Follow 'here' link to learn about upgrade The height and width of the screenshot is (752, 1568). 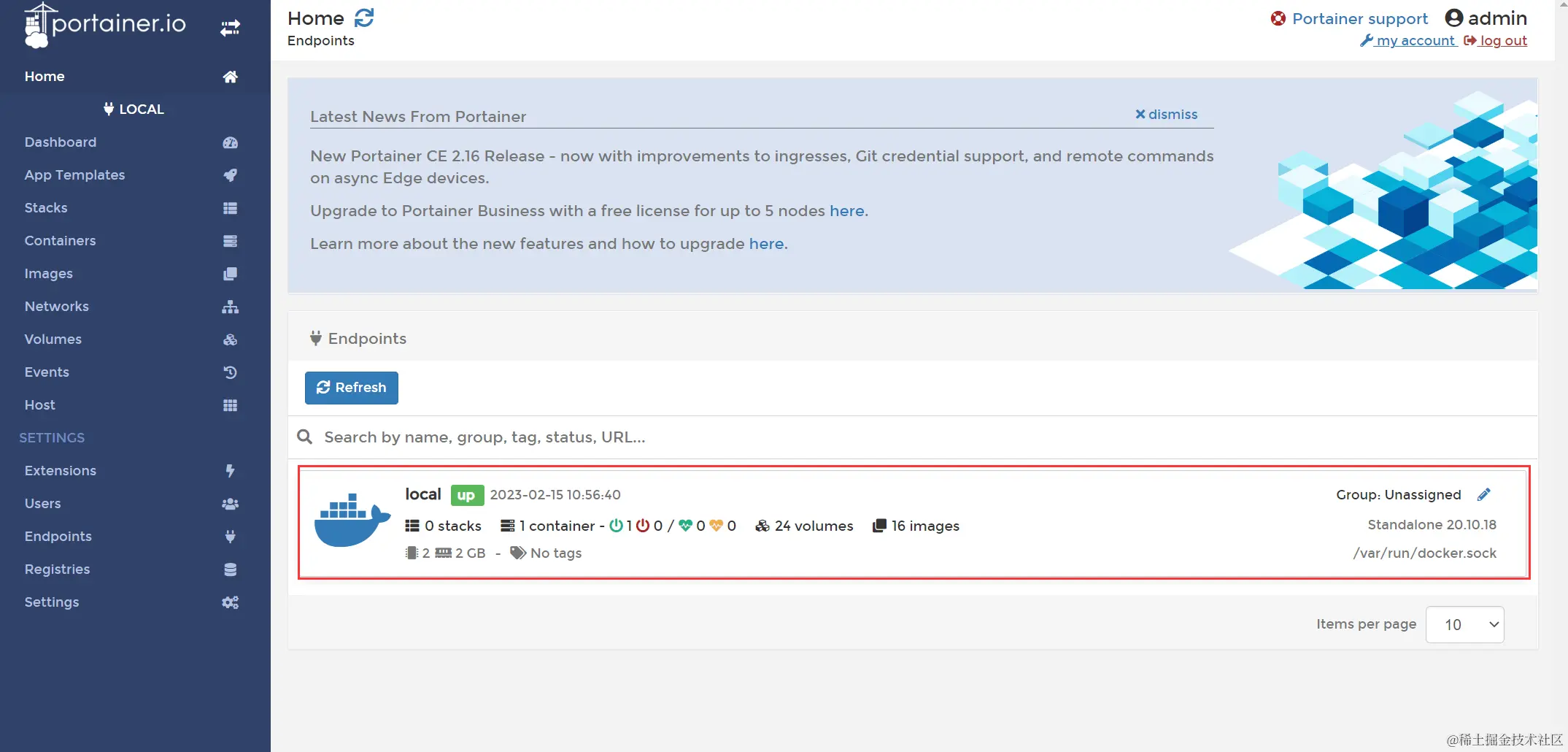pyautogui.click(x=766, y=244)
